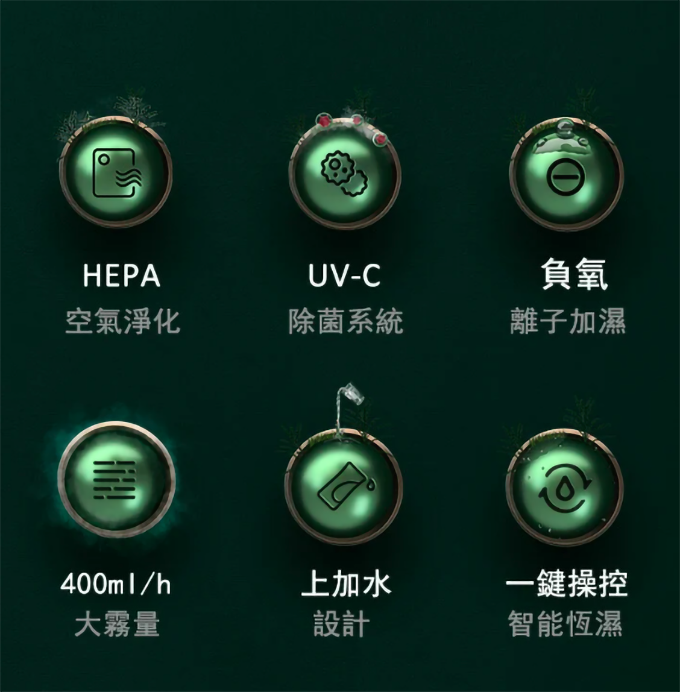
Task: Select the 上加水 heading label
Action: click(x=346, y=583)
